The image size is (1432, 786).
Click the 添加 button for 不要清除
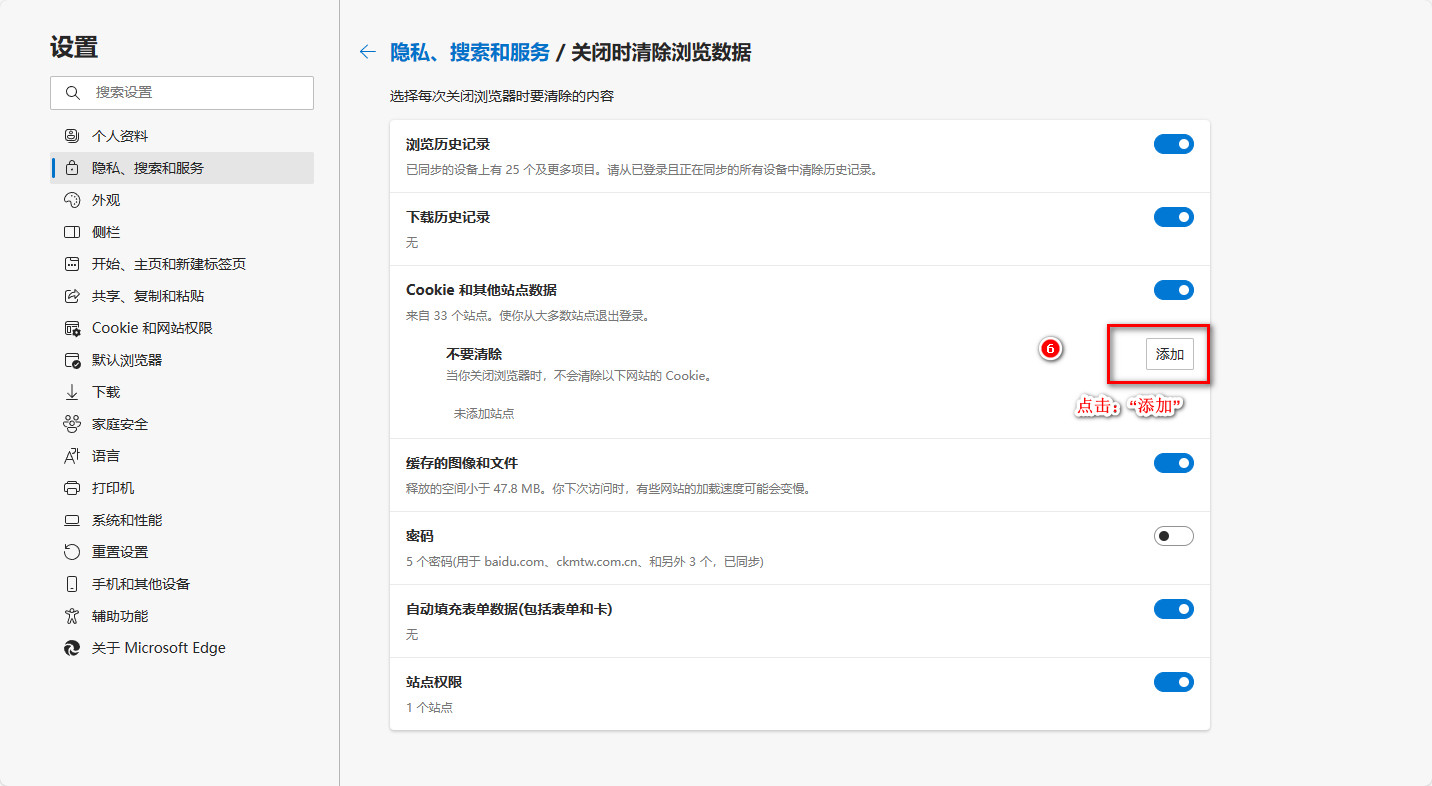(x=1169, y=354)
